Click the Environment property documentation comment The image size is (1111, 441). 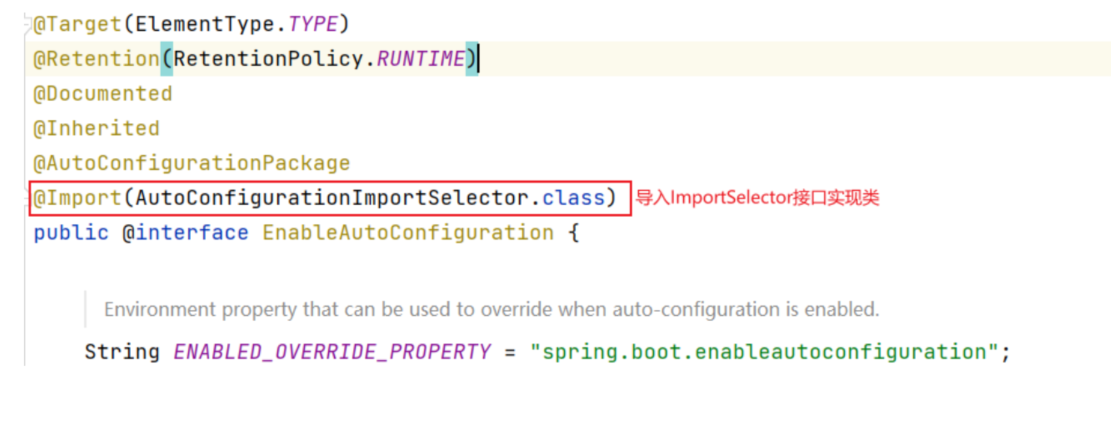tap(491, 310)
